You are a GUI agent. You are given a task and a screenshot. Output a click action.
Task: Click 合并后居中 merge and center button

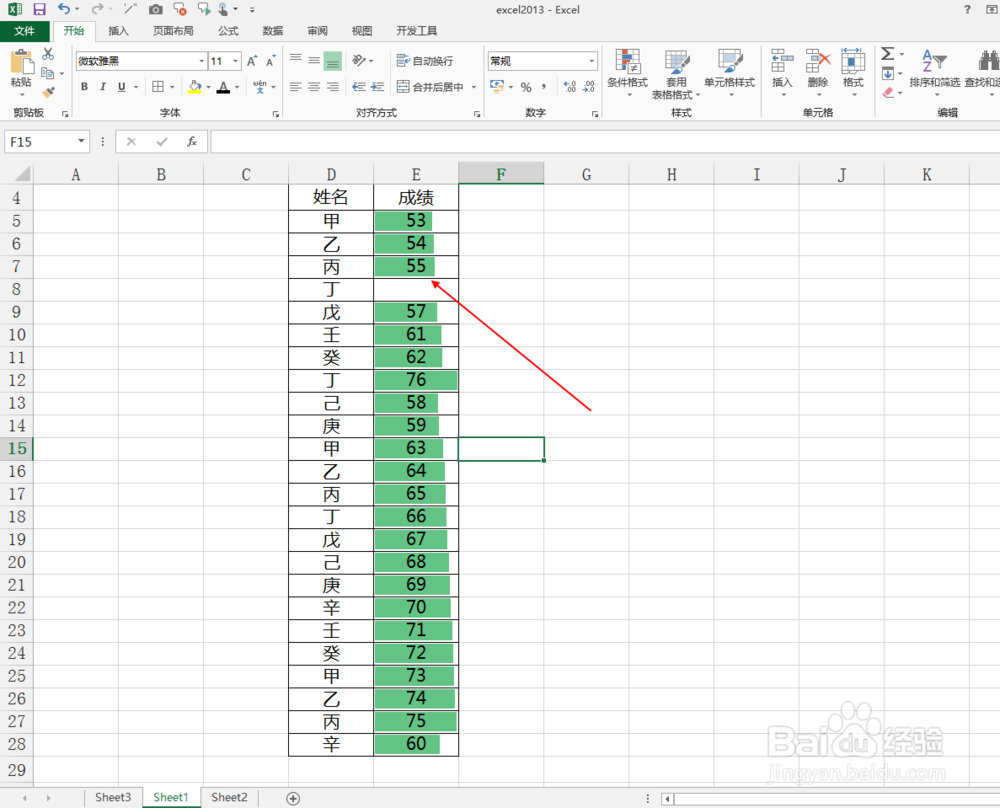[430, 87]
